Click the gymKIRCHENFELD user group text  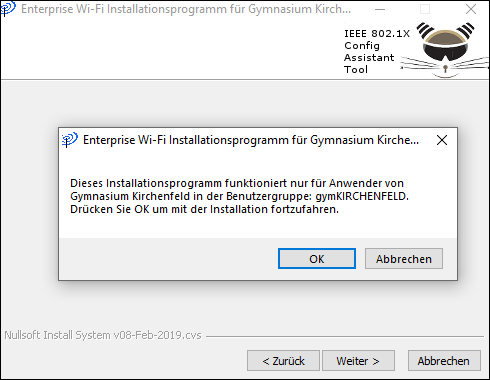[362, 196]
